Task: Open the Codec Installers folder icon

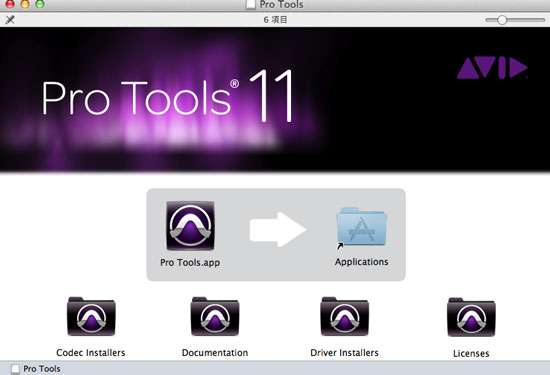Action: click(91, 316)
